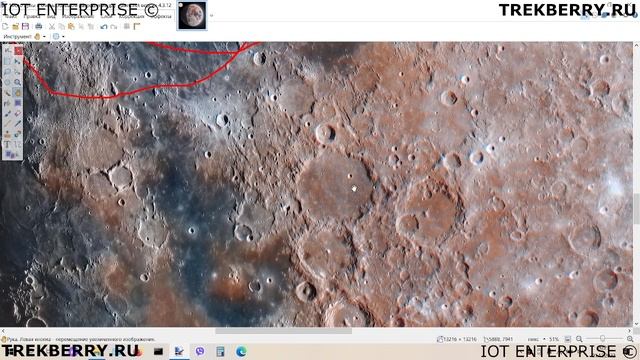Select the Text tool

(x=8, y=145)
